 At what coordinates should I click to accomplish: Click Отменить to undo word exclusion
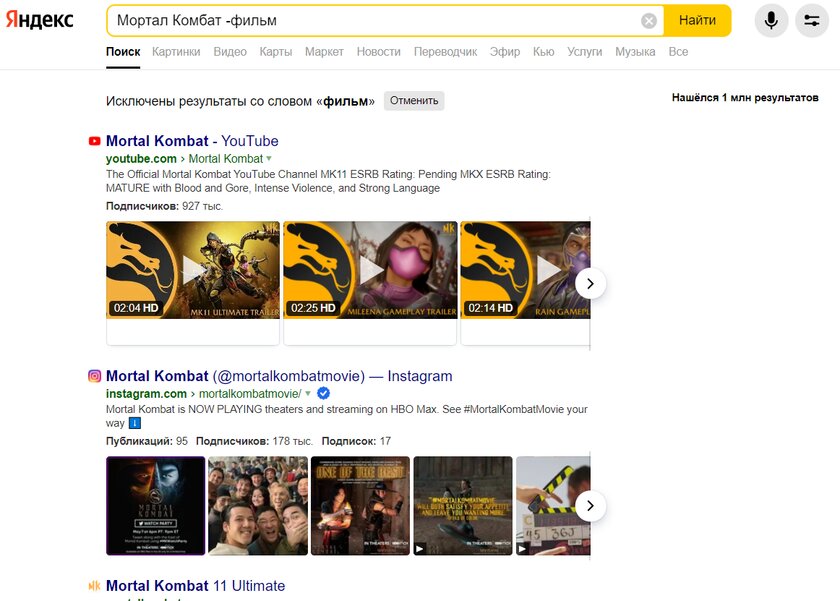point(414,101)
